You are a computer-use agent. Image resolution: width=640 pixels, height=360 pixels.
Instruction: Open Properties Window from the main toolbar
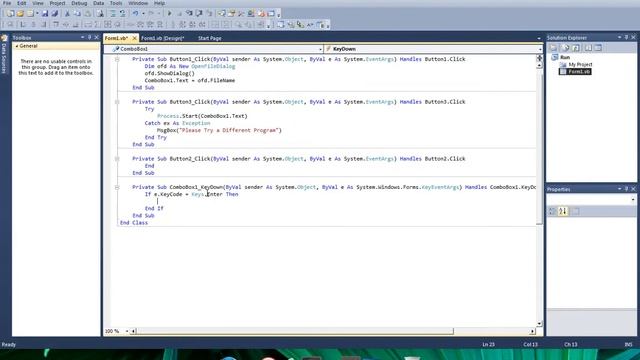pos(232,13)
